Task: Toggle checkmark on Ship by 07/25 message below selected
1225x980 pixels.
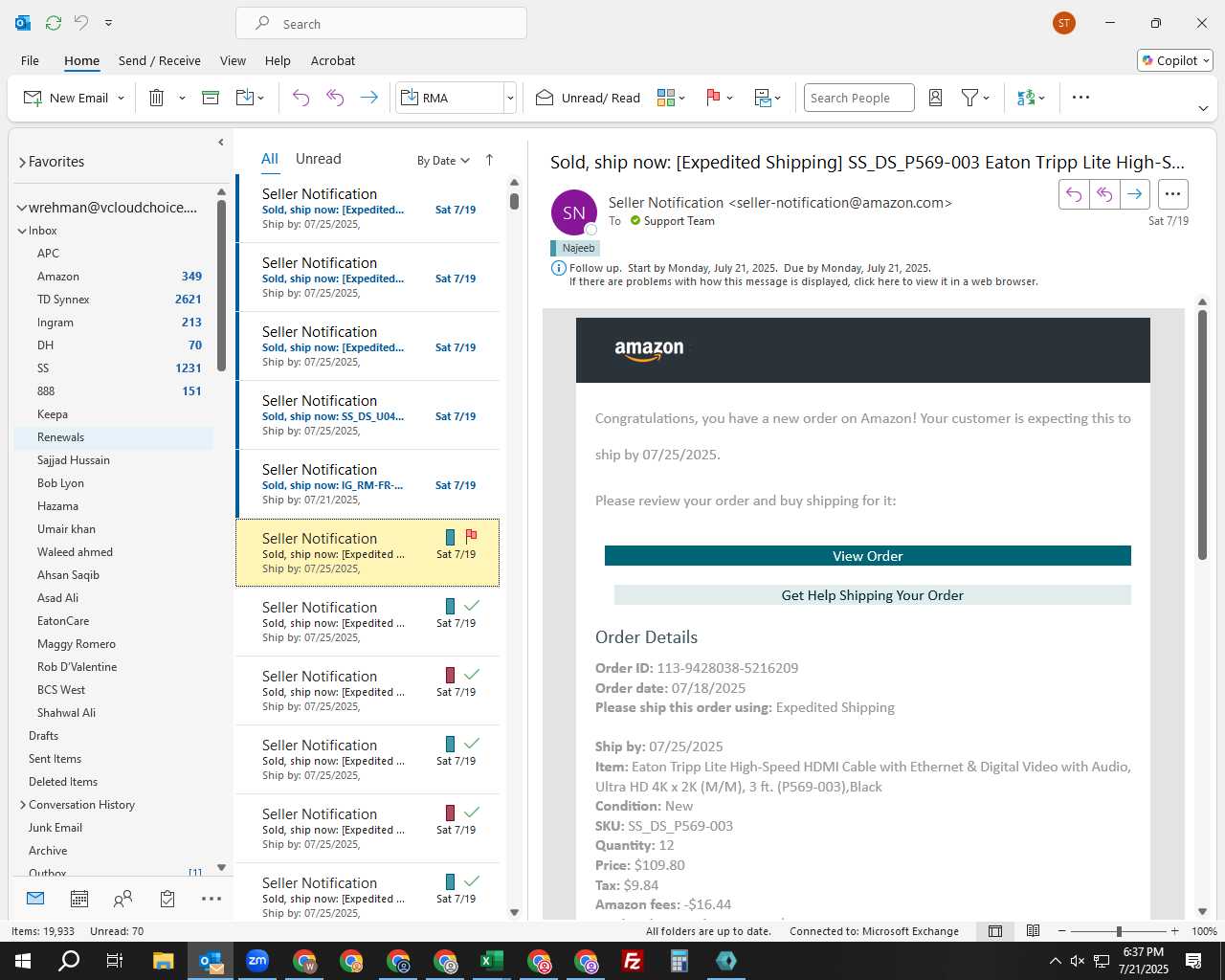Action: [x=471, y=606]
